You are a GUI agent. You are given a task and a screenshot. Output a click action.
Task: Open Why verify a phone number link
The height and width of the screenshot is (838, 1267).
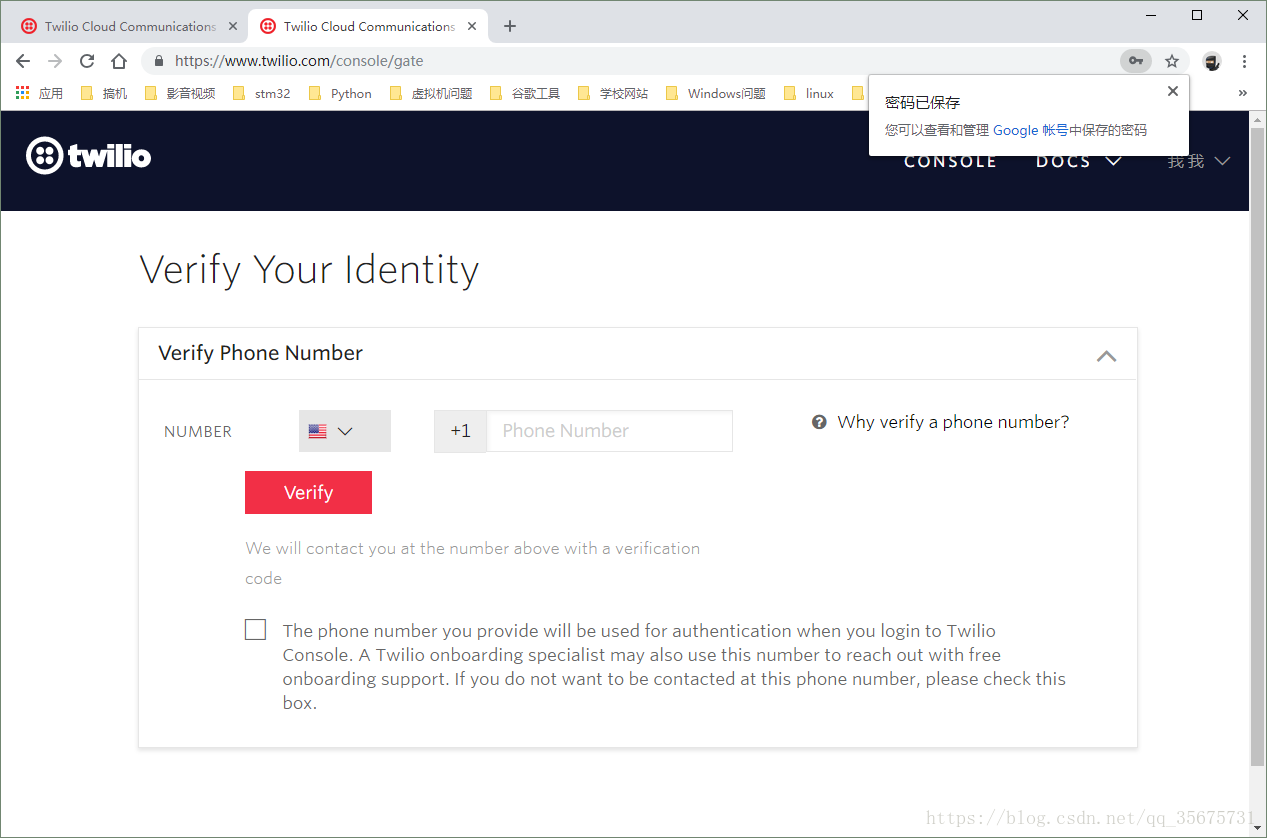pos(953,422)
